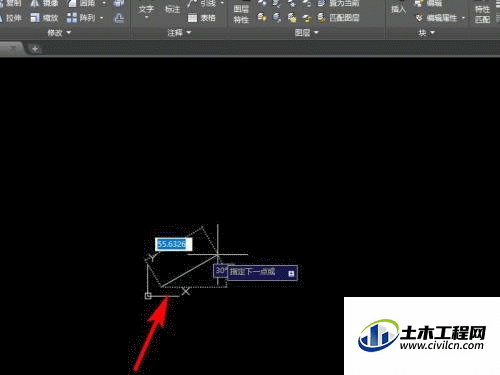Select the Fillet (圆角) tool
The image size is (500, 375).
82,4
